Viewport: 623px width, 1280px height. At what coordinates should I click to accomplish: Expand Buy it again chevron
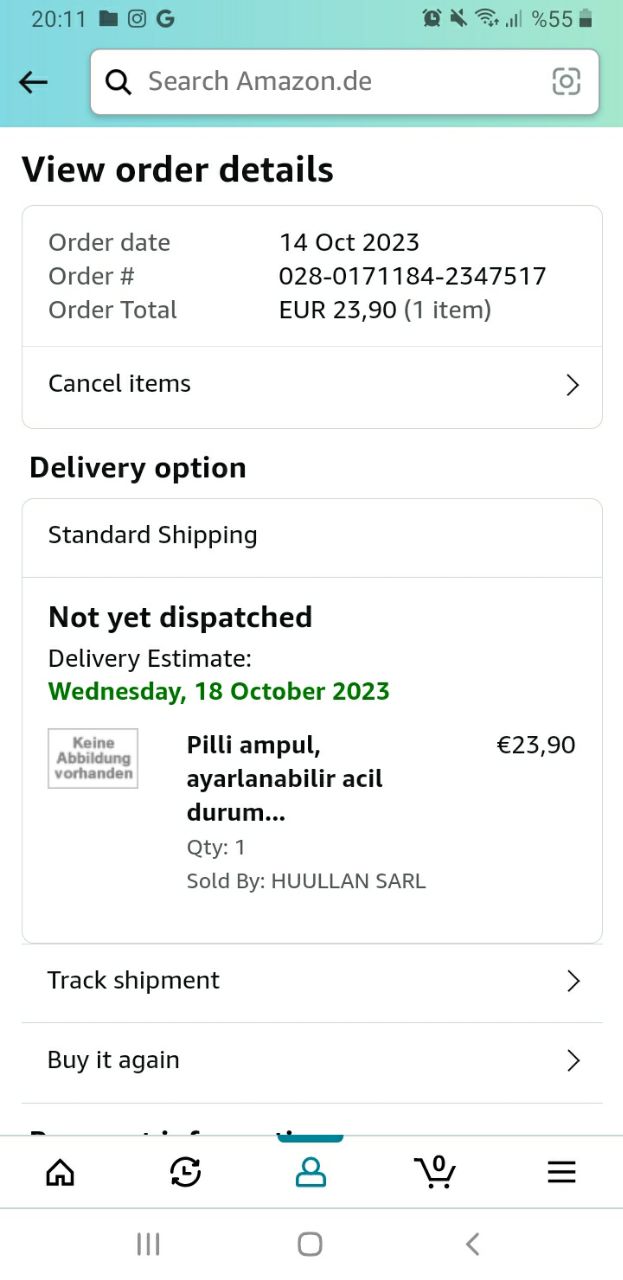573,1061
